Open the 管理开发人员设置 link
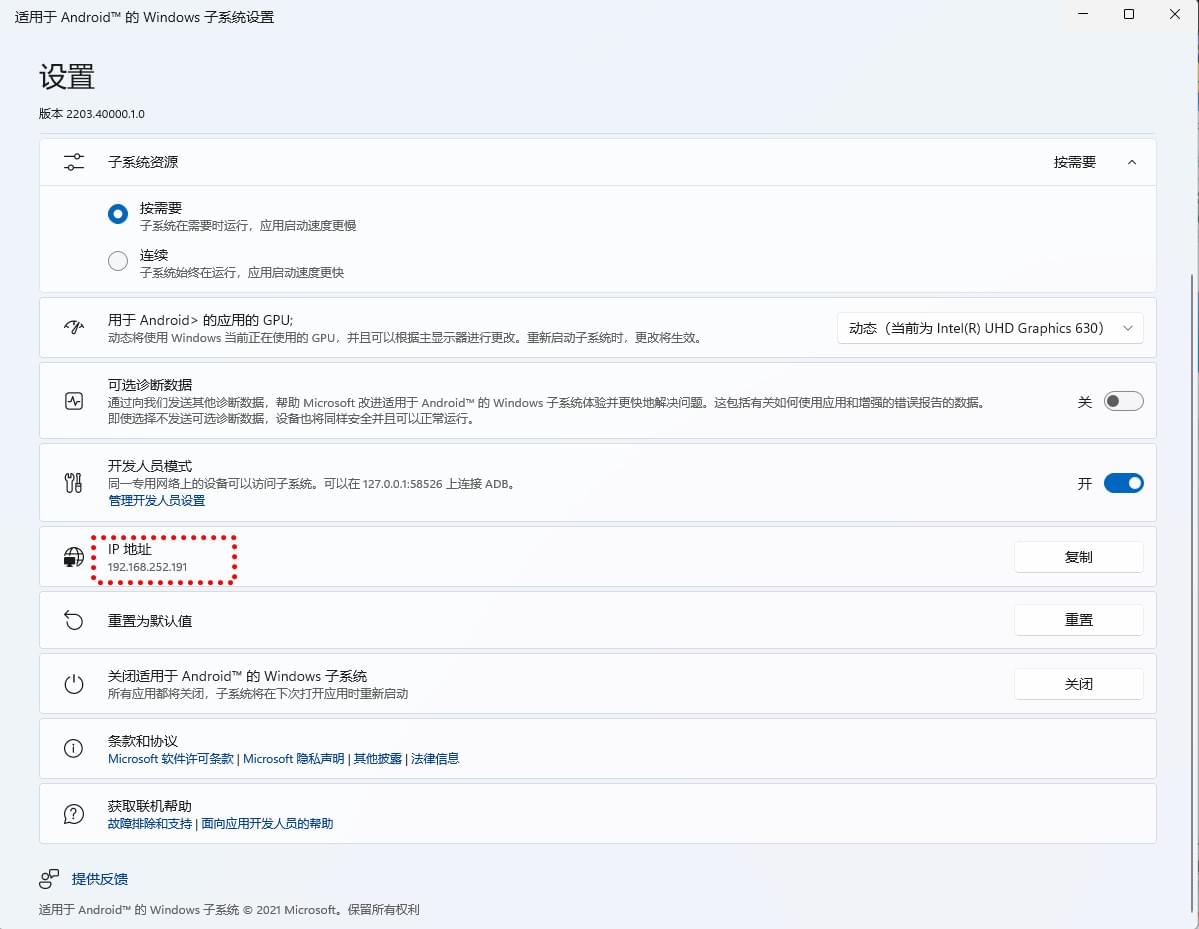This screenshot has width=1199, height=929. pos(156,500)
